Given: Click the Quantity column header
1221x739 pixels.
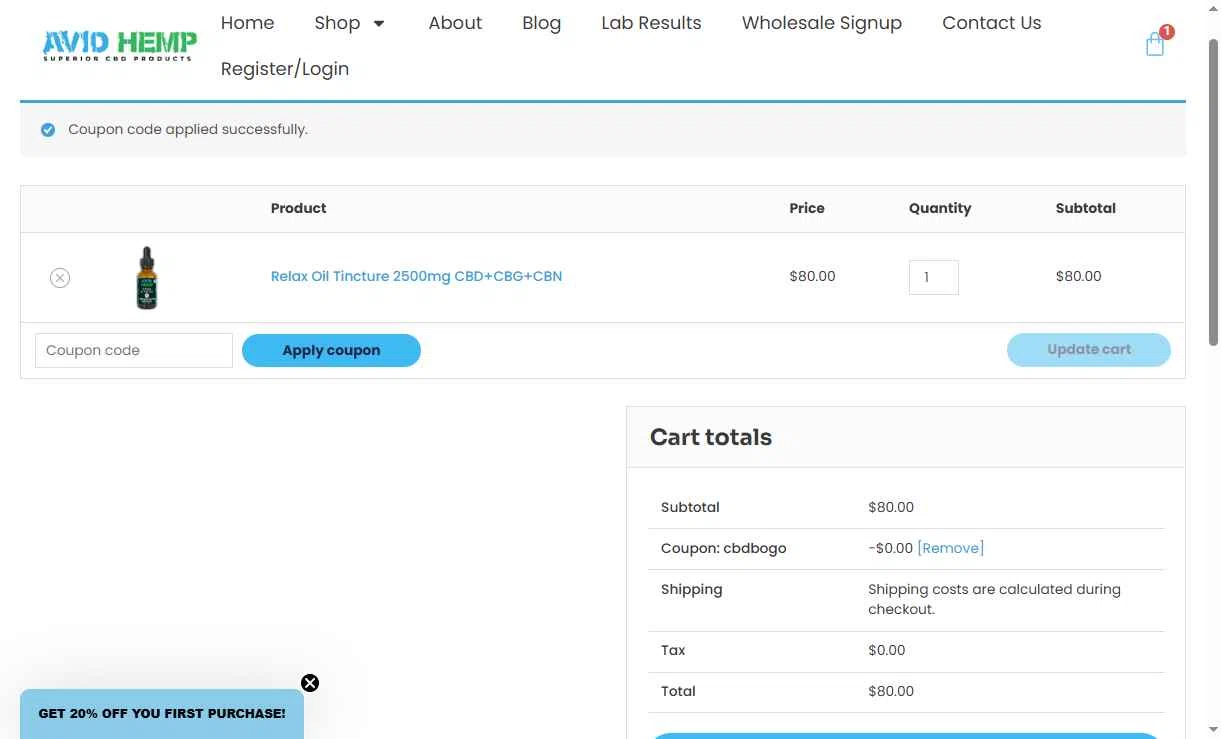Looking at the screenshot, I should pyautogui.click(x=940, y=208).
